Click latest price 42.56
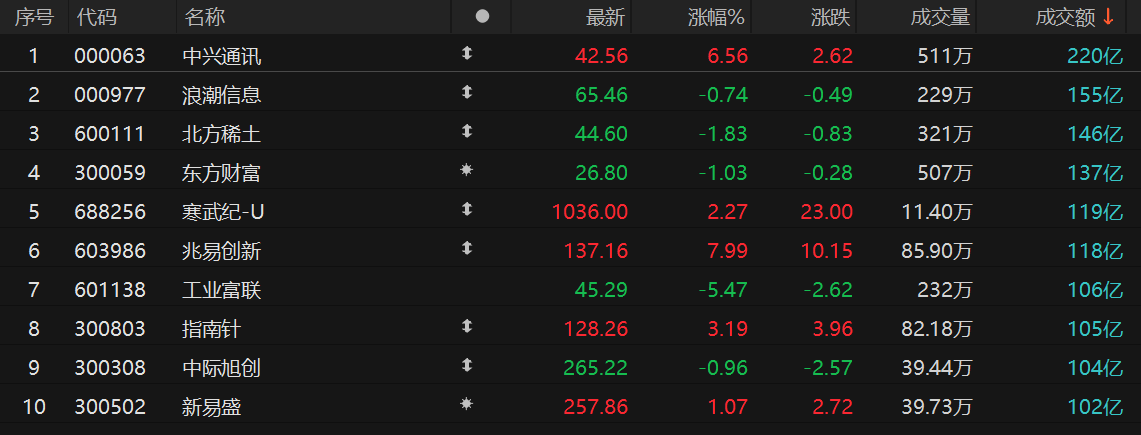Viewport: 1141px width, 435px height. click(x=601, y=57)
